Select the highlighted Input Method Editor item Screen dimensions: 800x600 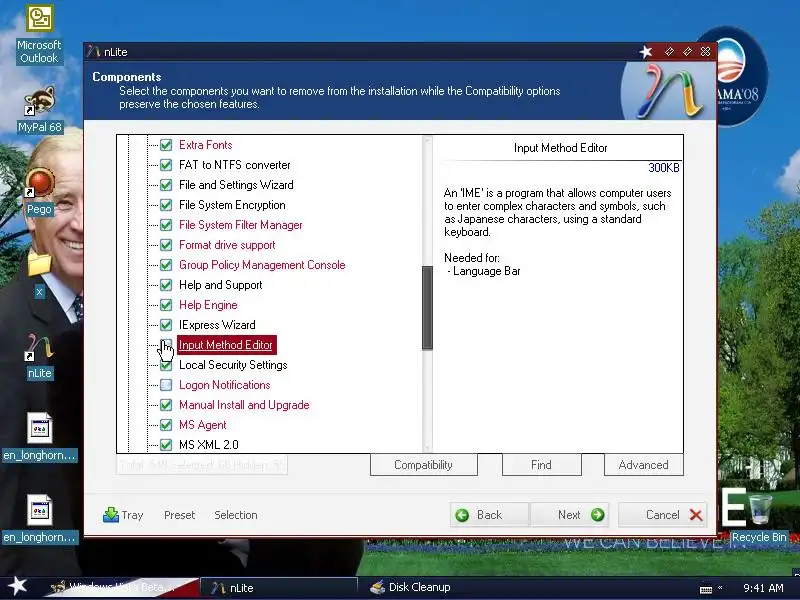point(227,345)
